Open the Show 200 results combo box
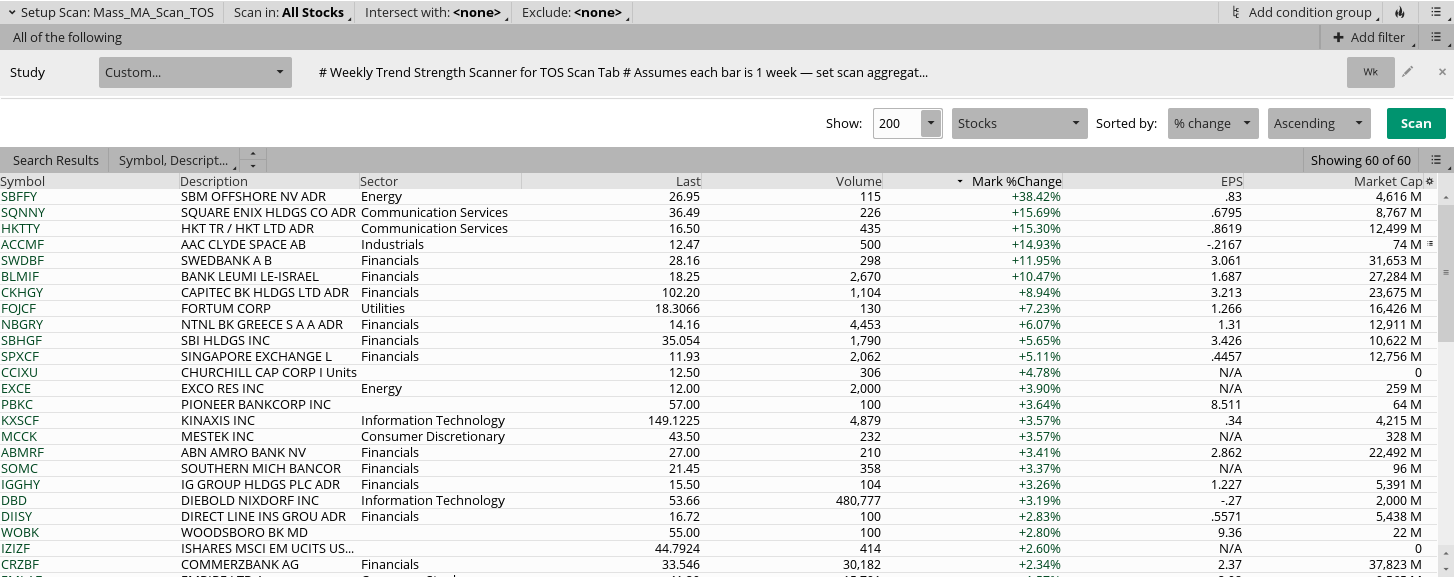 (x=908, y=123)
